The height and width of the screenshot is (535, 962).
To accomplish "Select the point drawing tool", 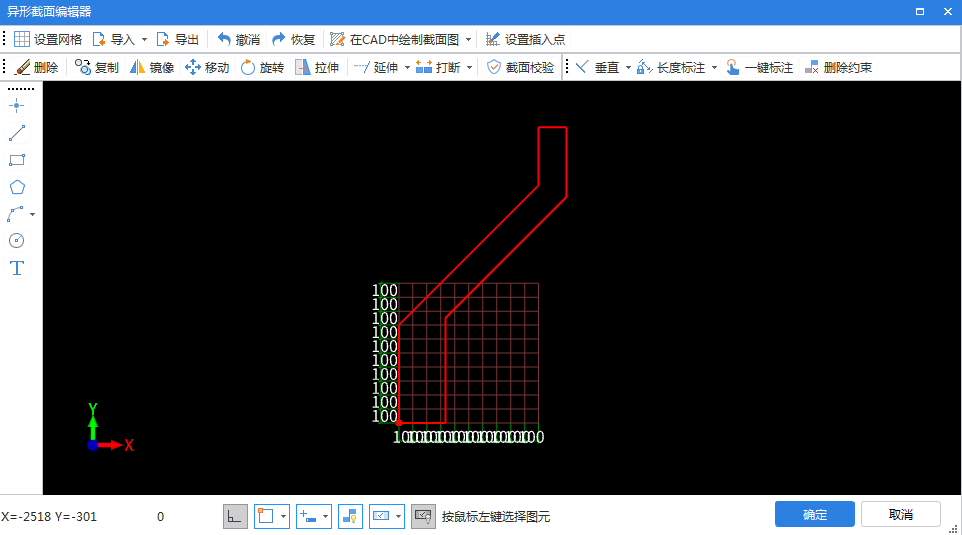I will tap(17, 106).
